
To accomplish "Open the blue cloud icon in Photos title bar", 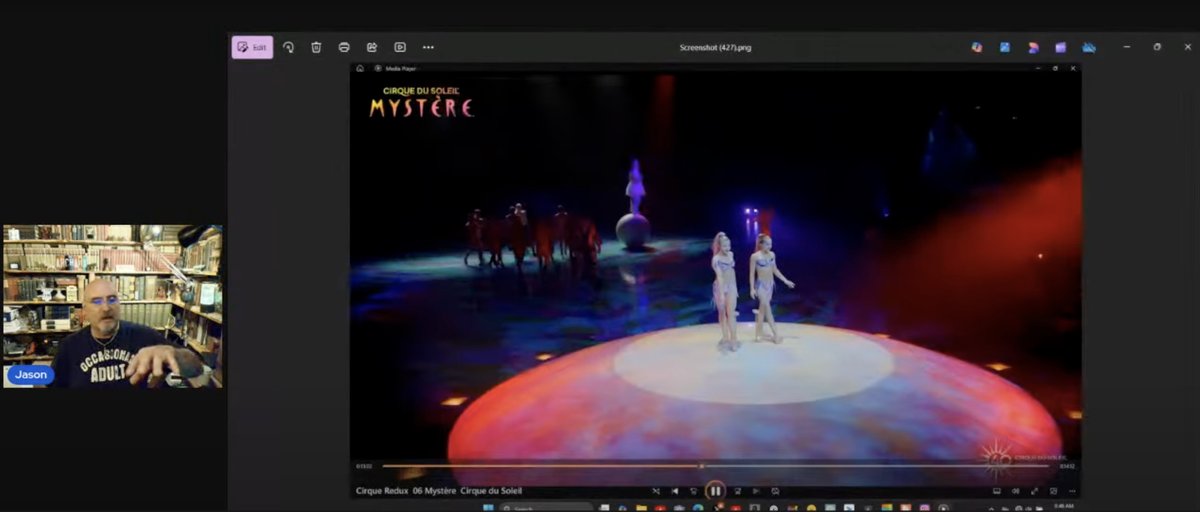I will (x=1088, y=47).
